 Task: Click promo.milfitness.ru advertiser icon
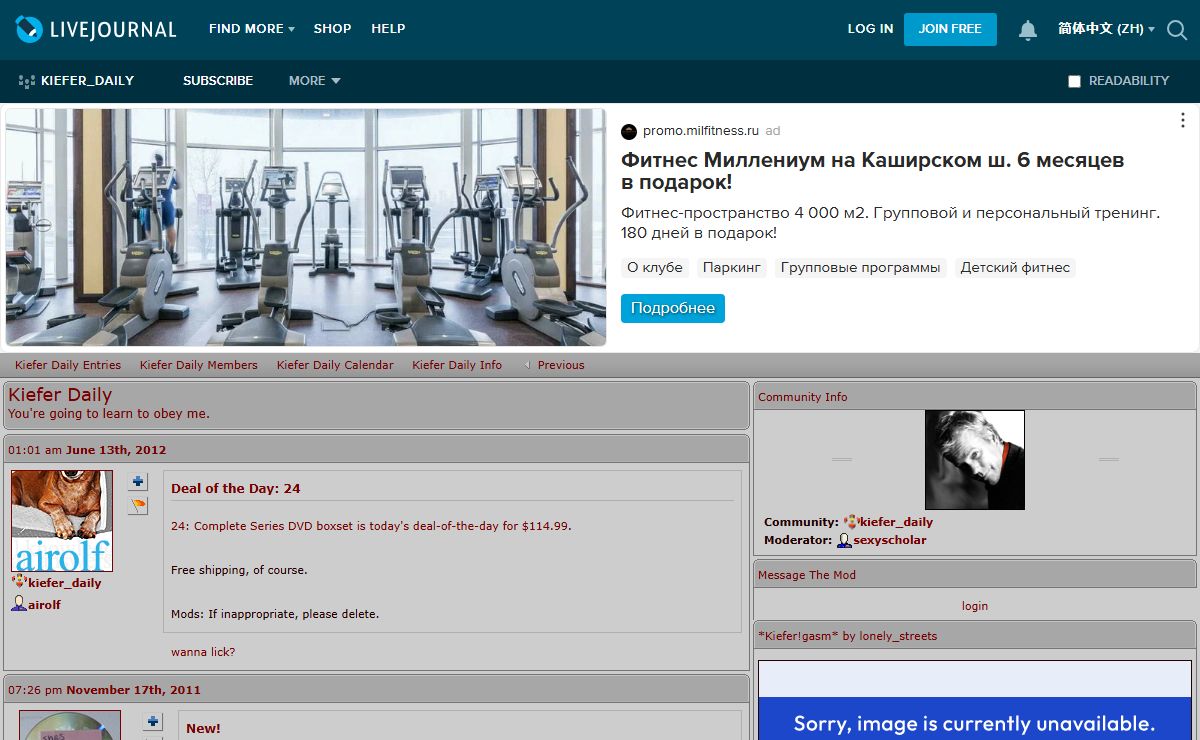[629, 131]
